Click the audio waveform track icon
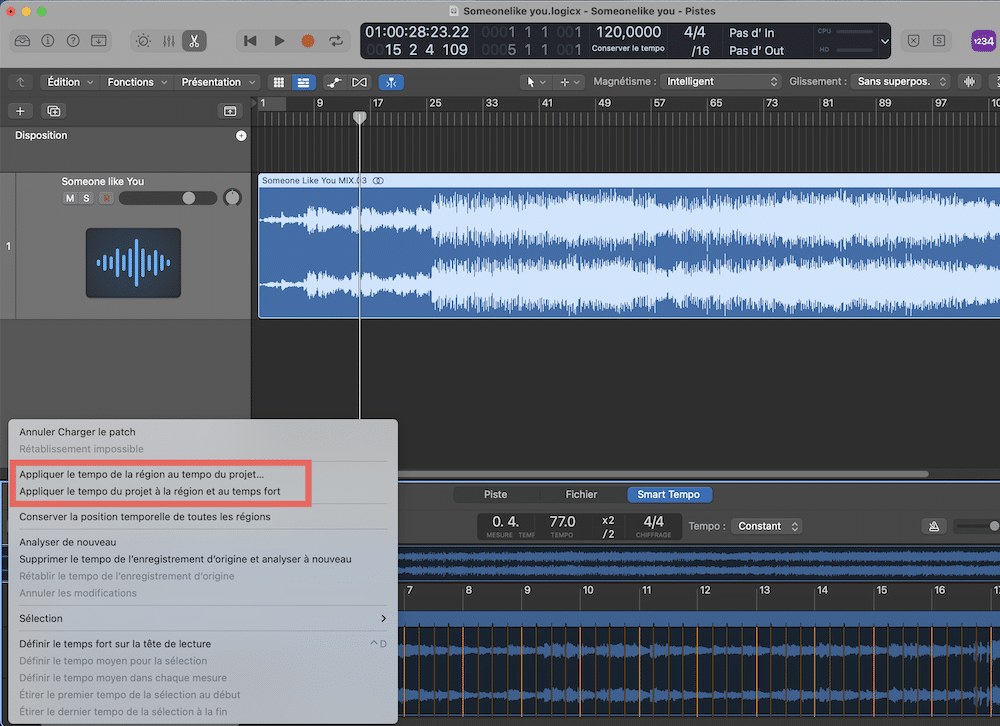The image size is (1000, 726). click(133, 263)
